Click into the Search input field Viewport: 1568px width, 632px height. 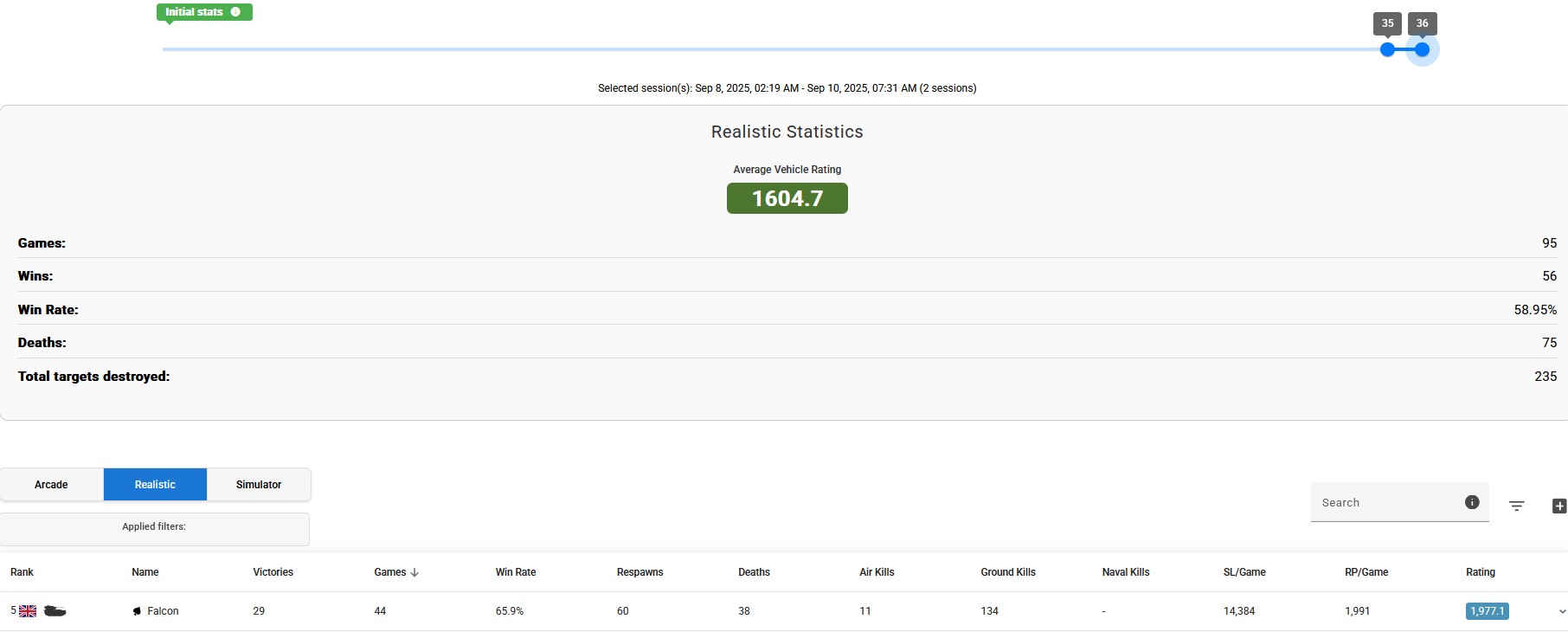click(x=1385, y=502)
